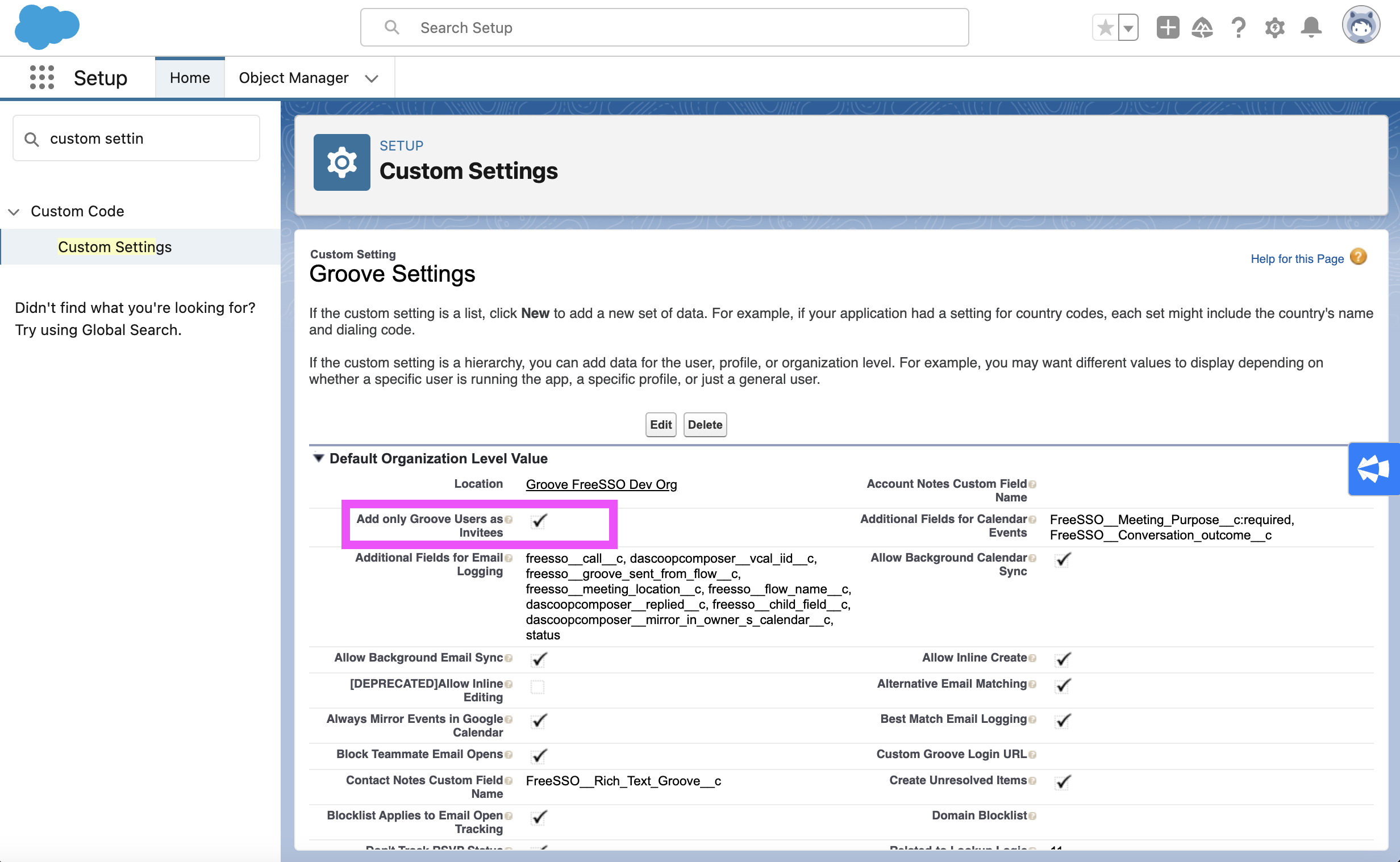Click the Search Setup field
This screenshot has height=862, width=1400.
(x=664, y=27)
